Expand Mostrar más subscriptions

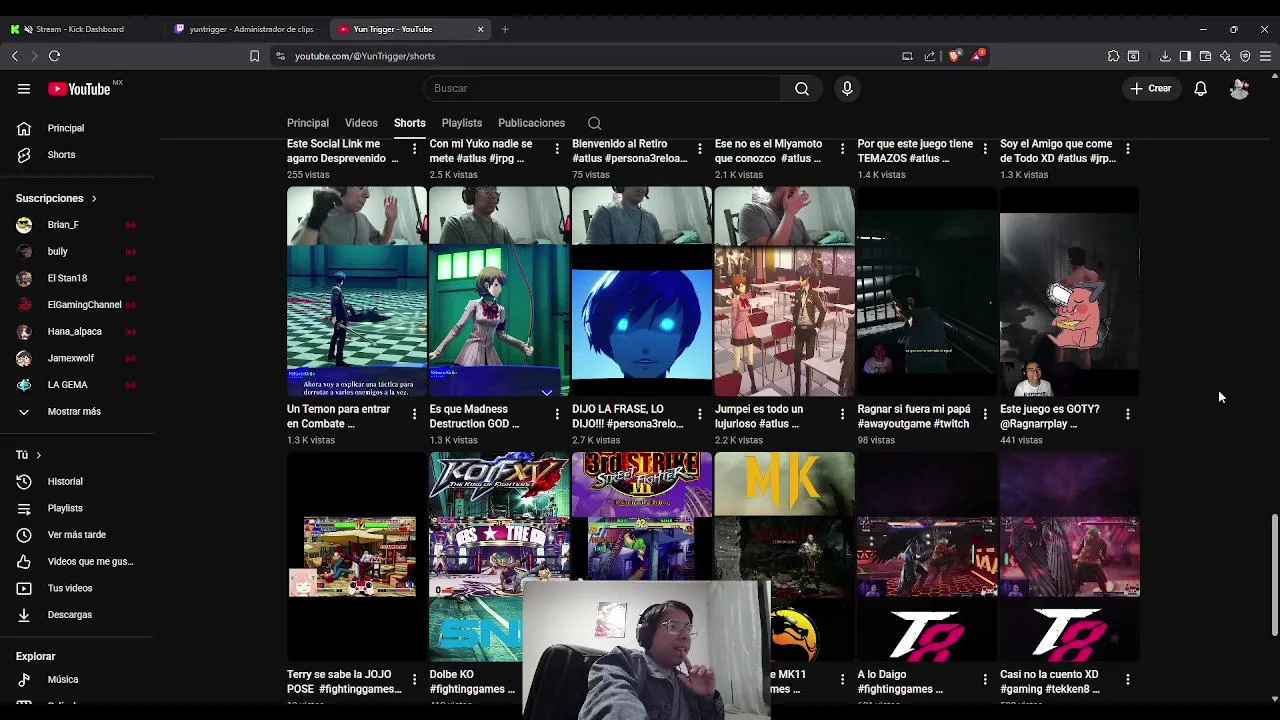coord(76,412)
